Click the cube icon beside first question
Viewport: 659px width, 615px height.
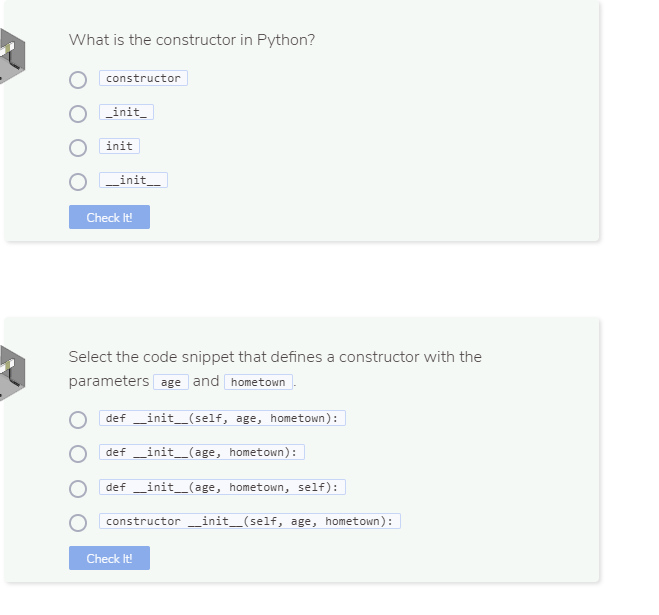coord(12,56)
